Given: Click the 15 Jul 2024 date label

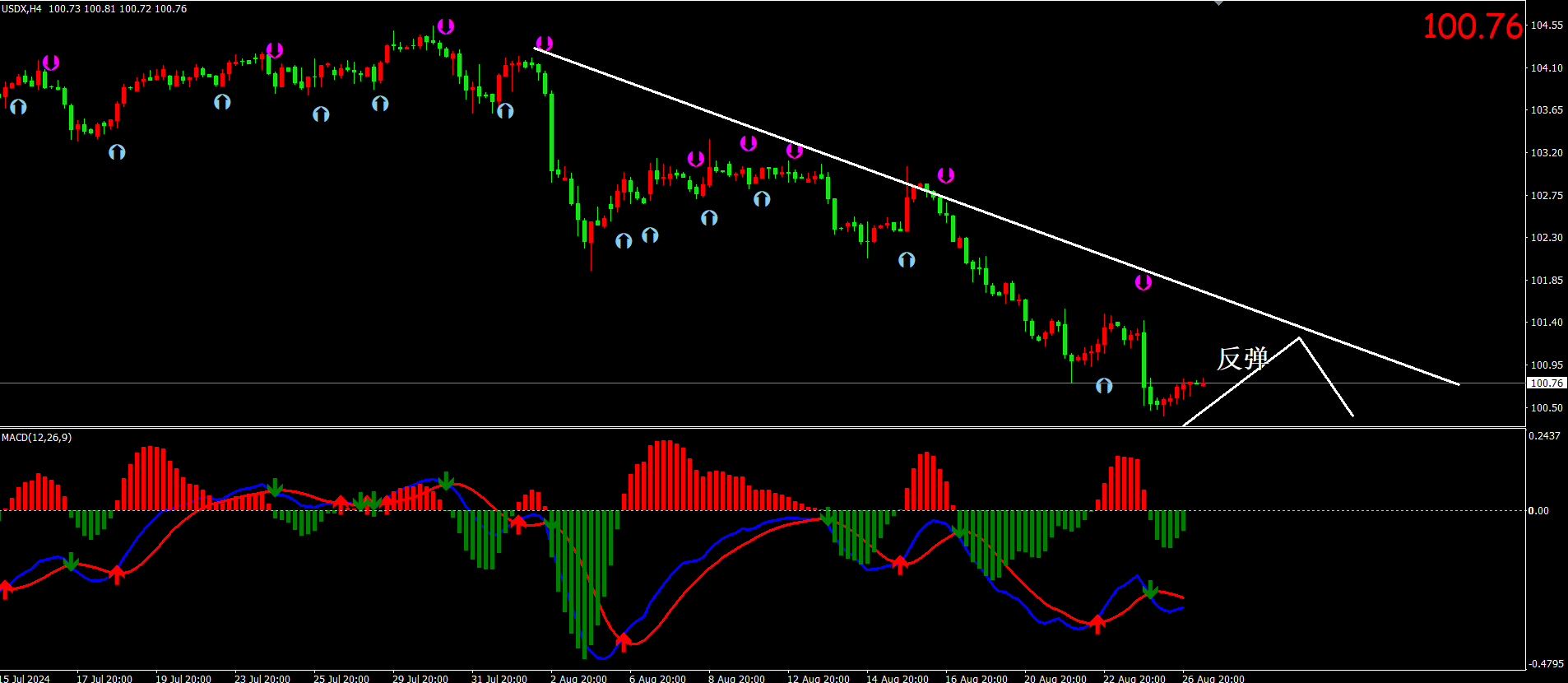Looking at the screenshot, I should (x=25, y=679).
